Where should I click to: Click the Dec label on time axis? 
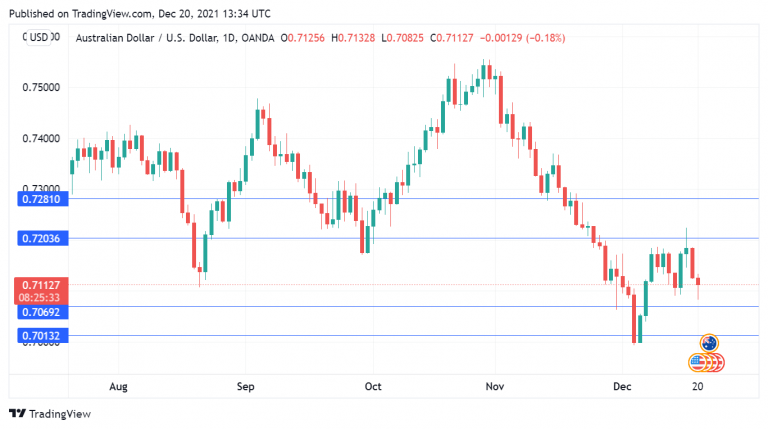pyautogui.click(x=622, y=385)
